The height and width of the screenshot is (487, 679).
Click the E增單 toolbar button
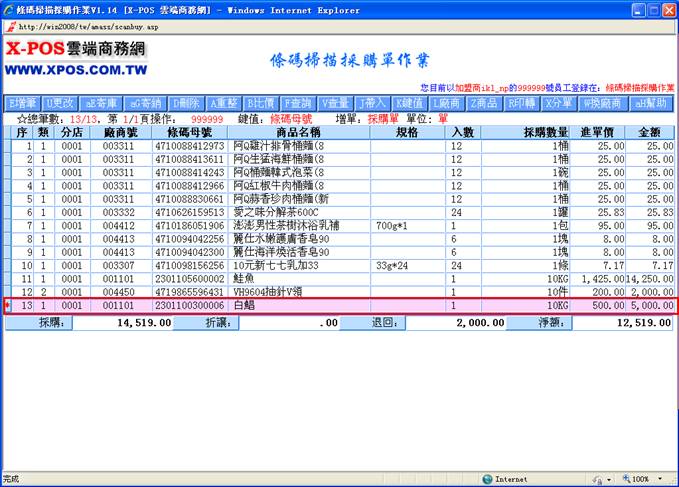click(x=22, y=103)
